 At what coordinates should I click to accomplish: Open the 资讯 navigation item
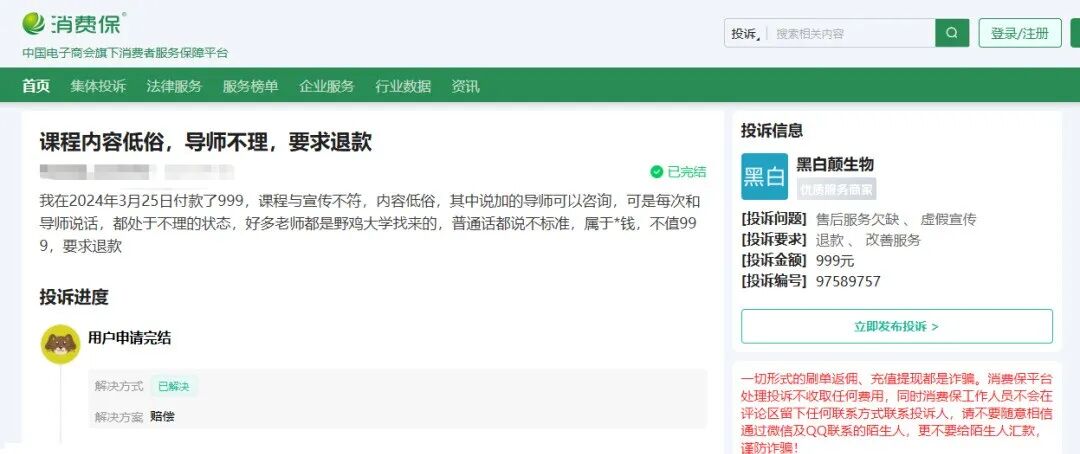point(465,86)
